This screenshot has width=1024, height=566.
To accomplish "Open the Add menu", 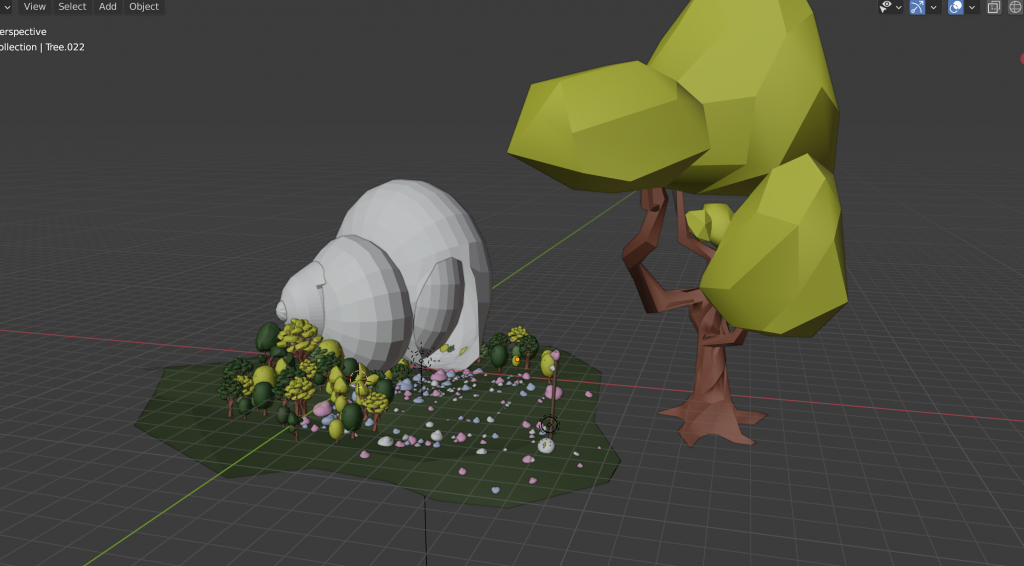I will pyautogui.click(x=108, y=7).
